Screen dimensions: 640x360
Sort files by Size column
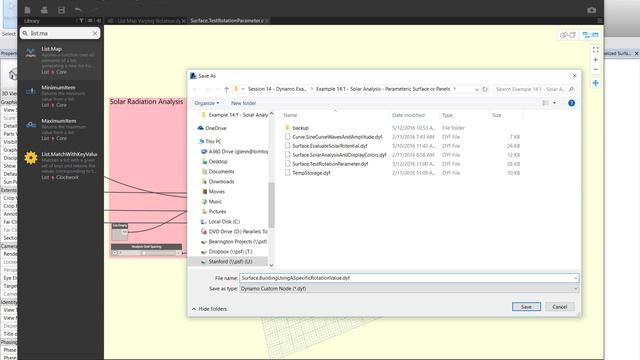tap(497, 115)
